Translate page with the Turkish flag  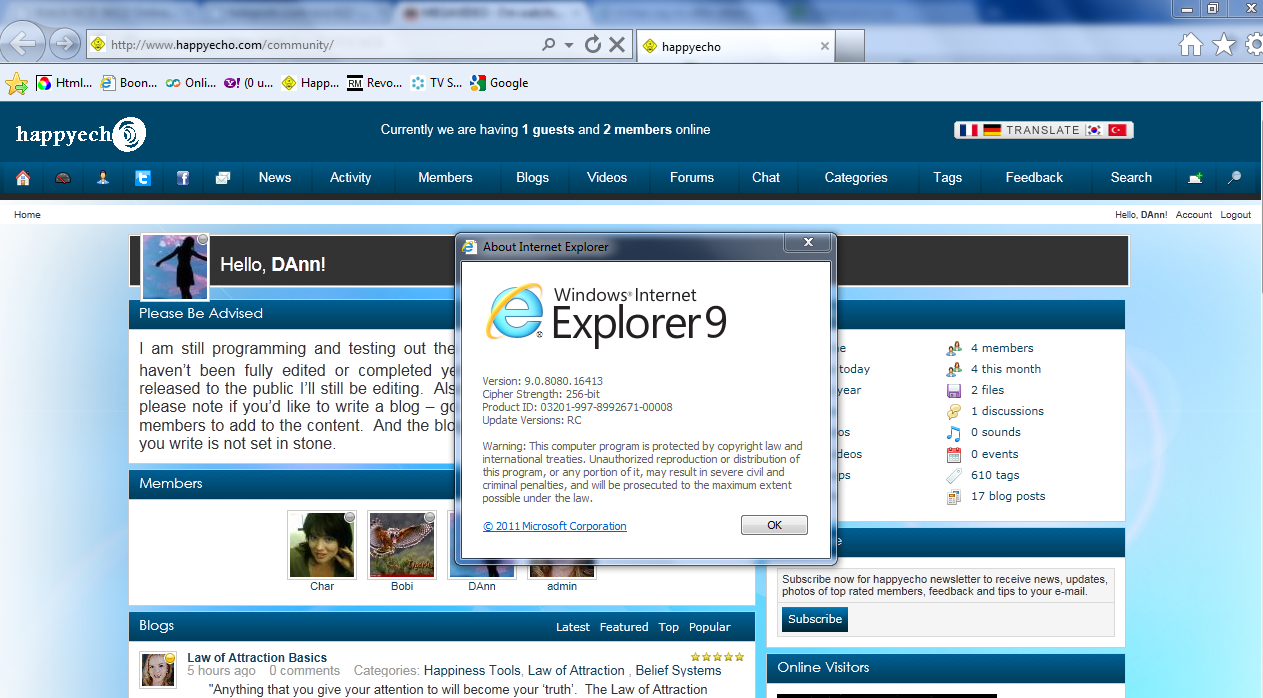[x=1117, y=130]
